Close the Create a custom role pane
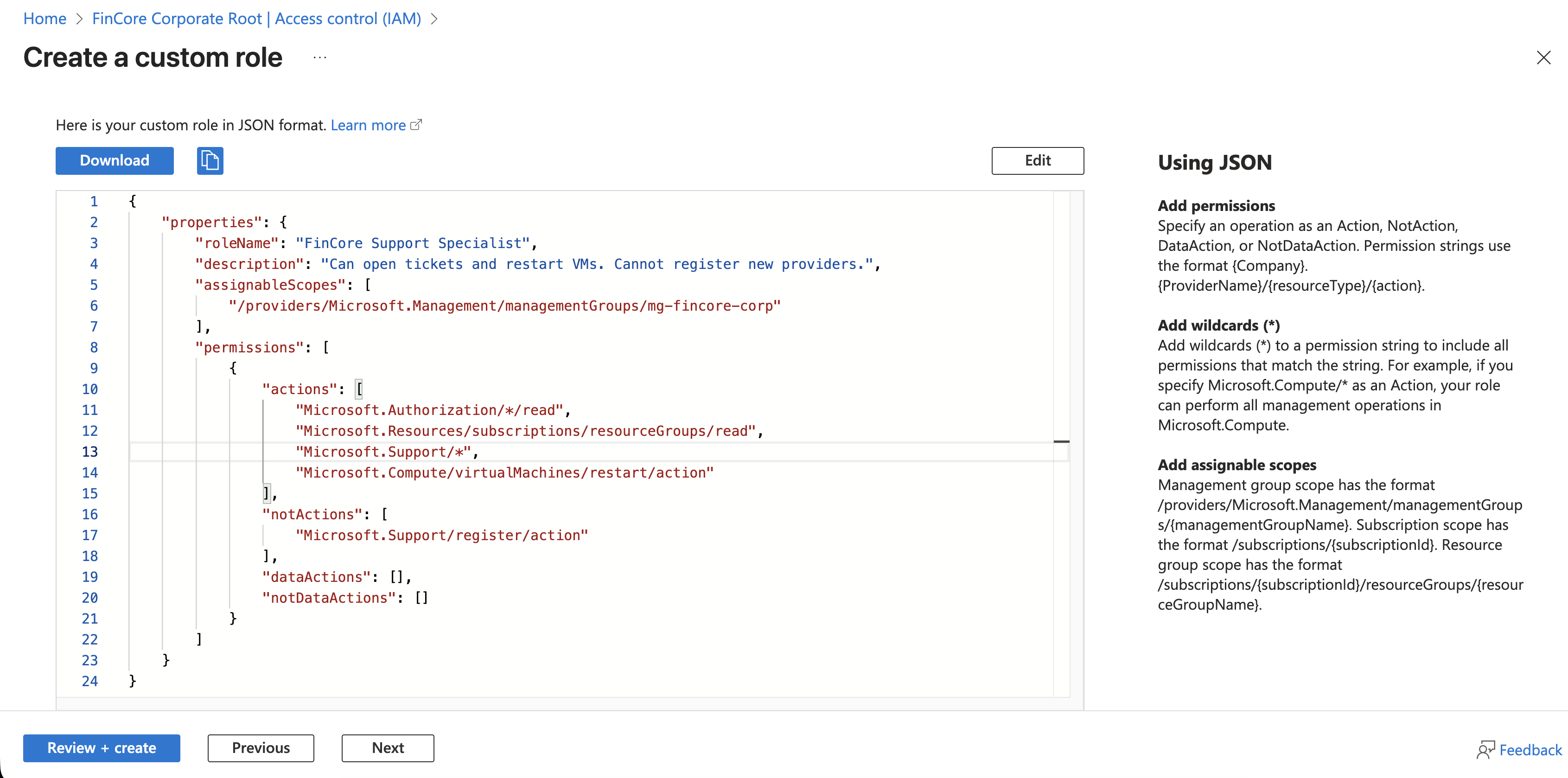The height and width of the screenshot is (778, 1568). click(1543, 58)
